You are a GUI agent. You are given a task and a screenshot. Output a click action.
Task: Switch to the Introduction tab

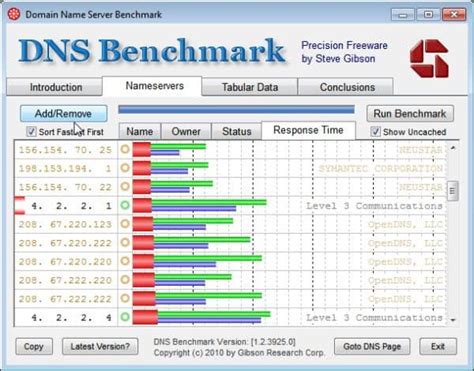click(54, 87)
